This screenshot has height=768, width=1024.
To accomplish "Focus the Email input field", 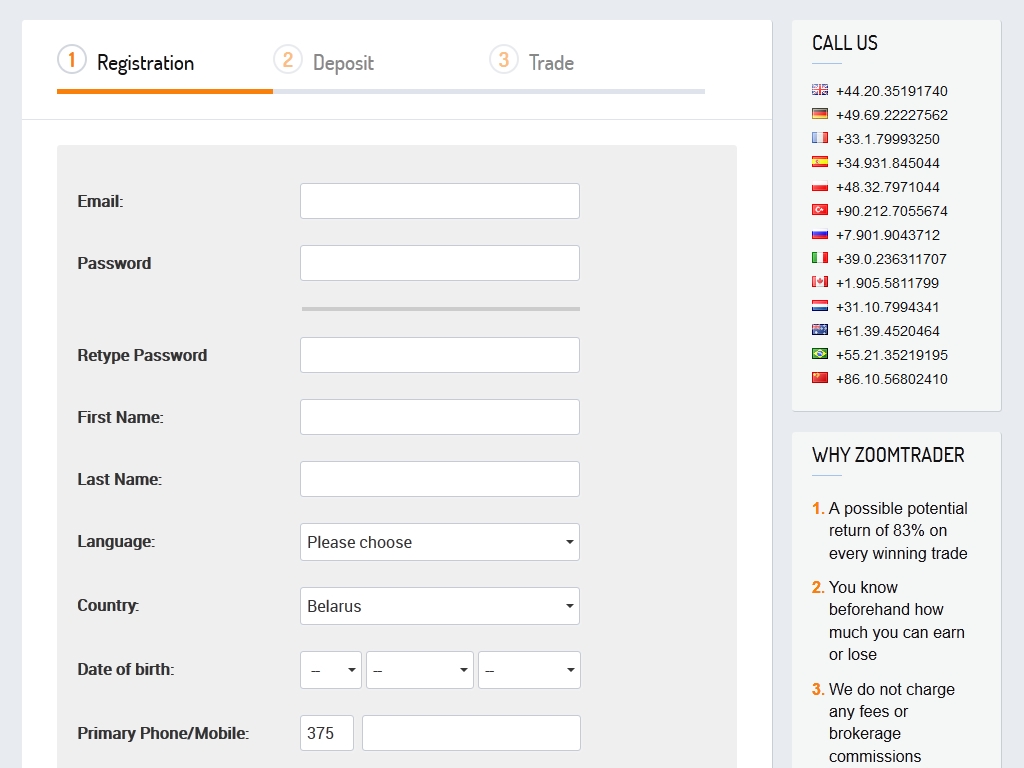I will click(440, 201).
